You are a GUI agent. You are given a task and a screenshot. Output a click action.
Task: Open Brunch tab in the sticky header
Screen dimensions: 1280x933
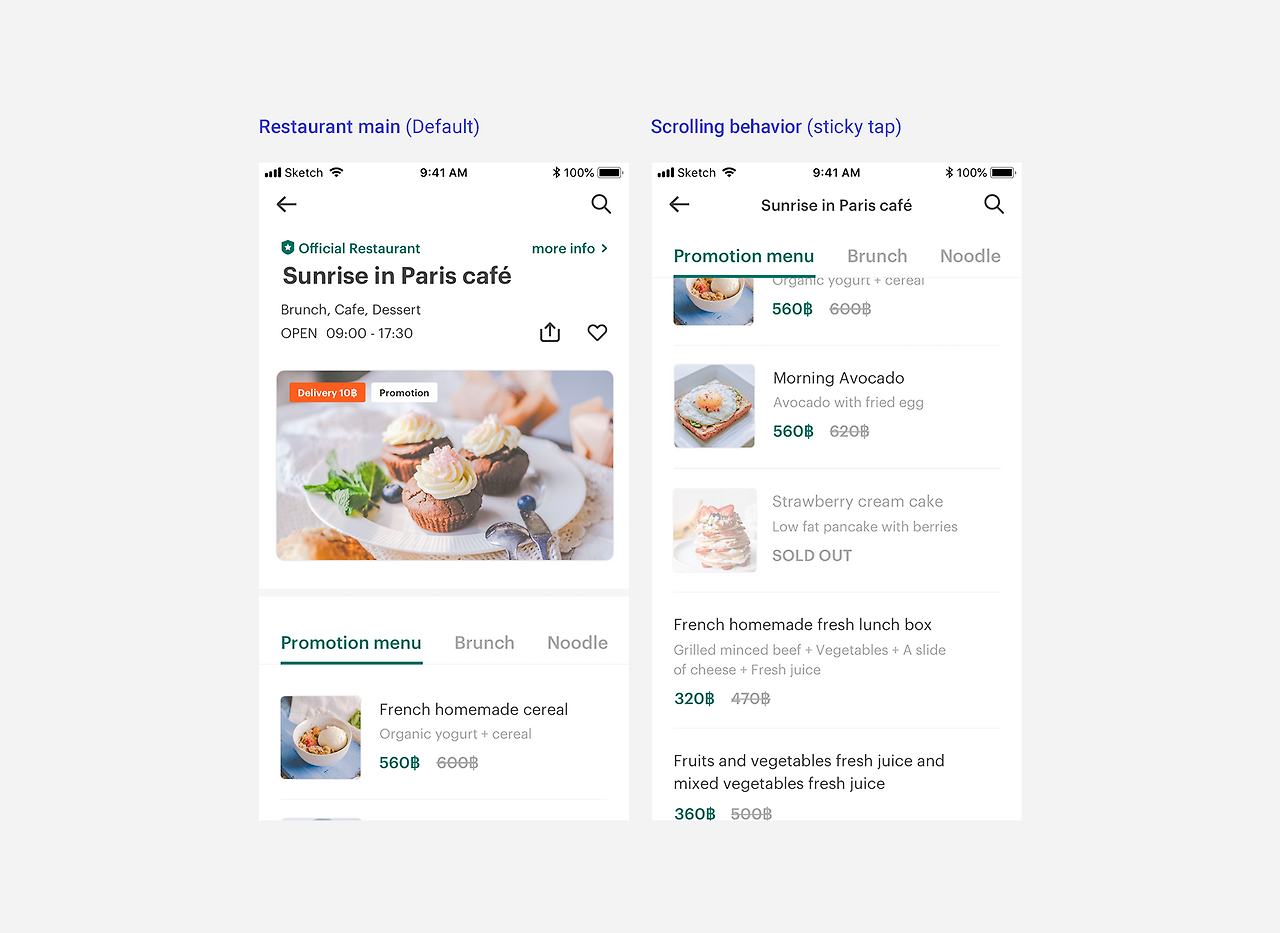[x=877, y=256]
